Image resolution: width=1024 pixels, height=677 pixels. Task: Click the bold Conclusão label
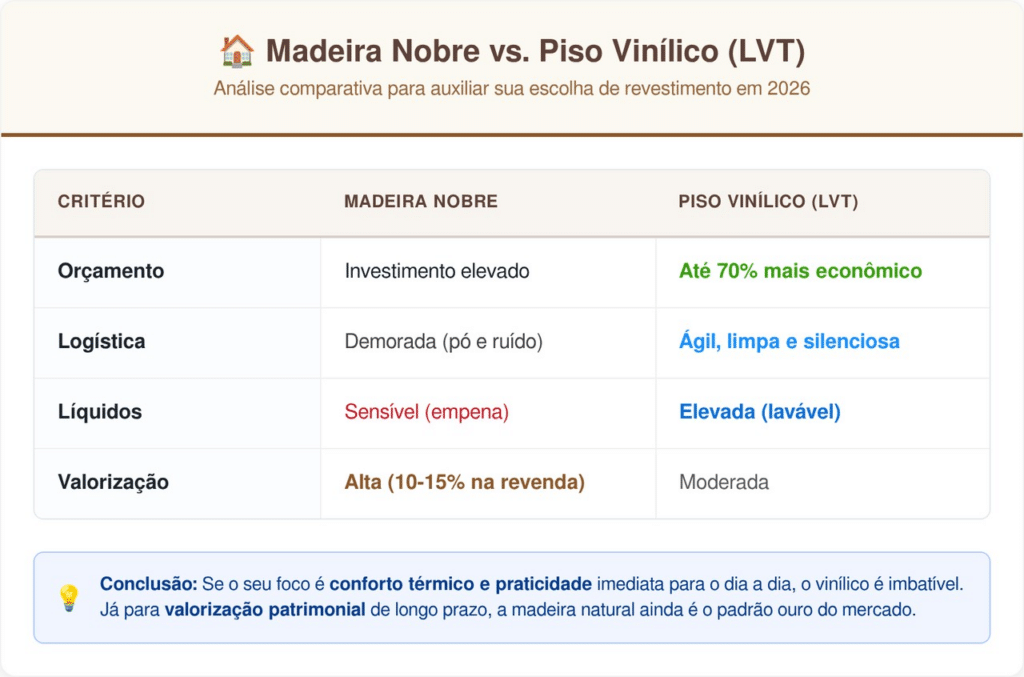[148, 583]
